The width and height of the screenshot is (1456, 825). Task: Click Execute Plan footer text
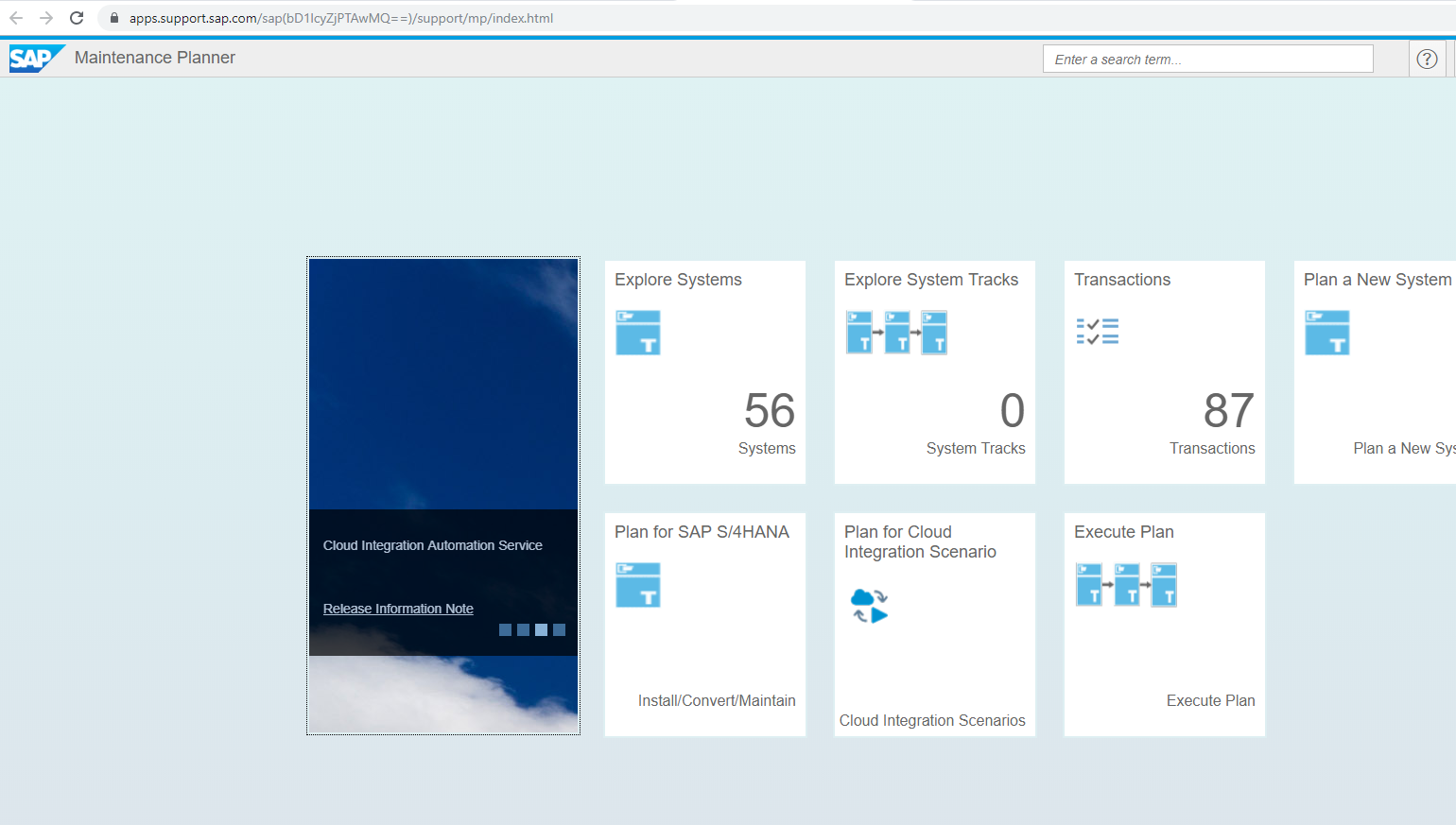(1211, 700)
